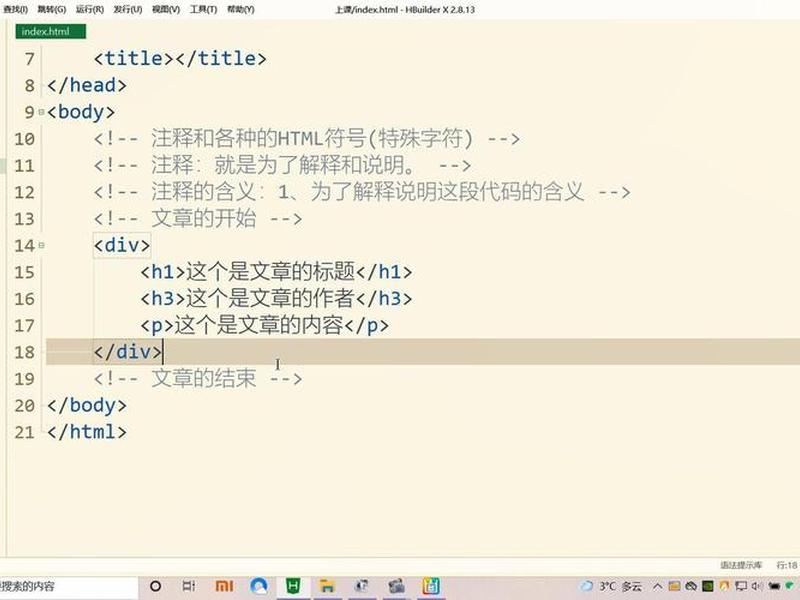Click the closing </head> tag
The image size is (800, 600).
point(87,85)
